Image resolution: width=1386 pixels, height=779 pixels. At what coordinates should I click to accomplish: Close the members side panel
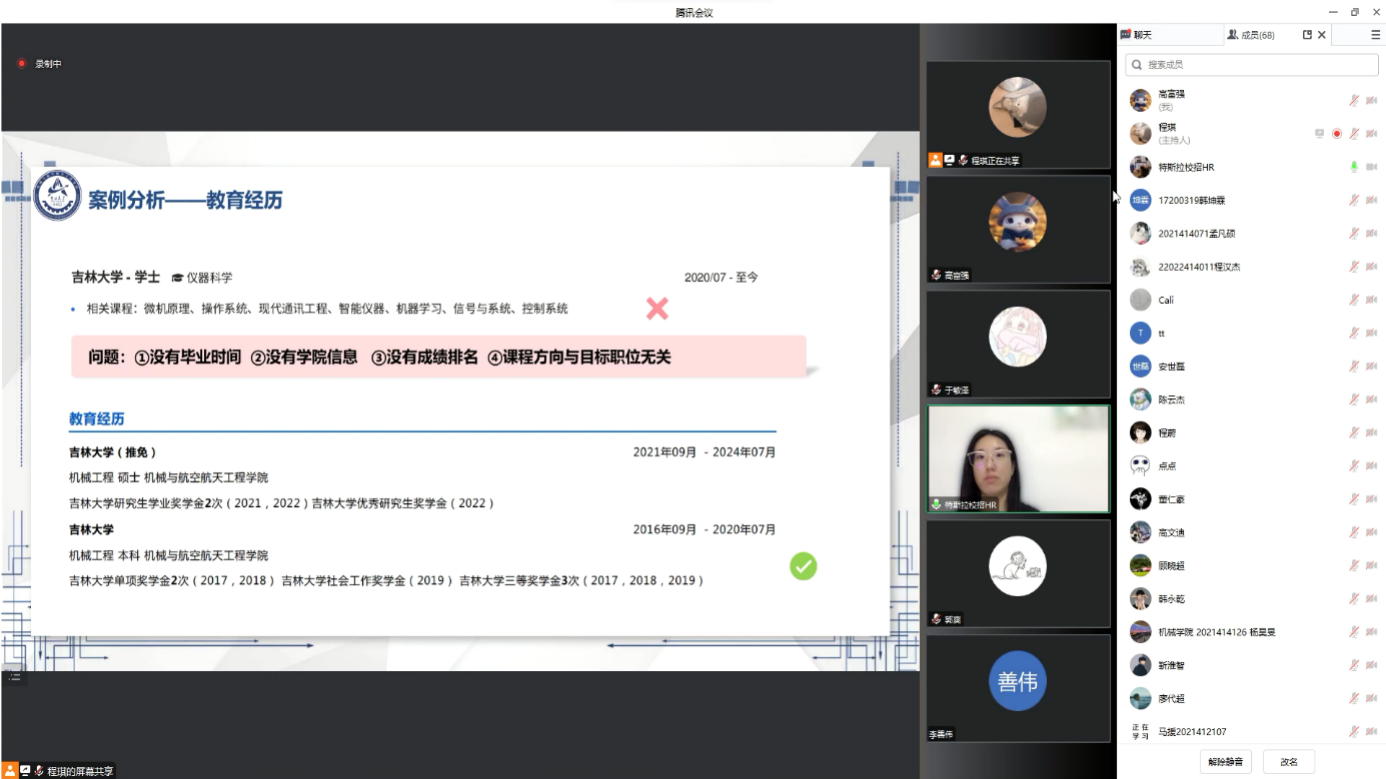1321,35
